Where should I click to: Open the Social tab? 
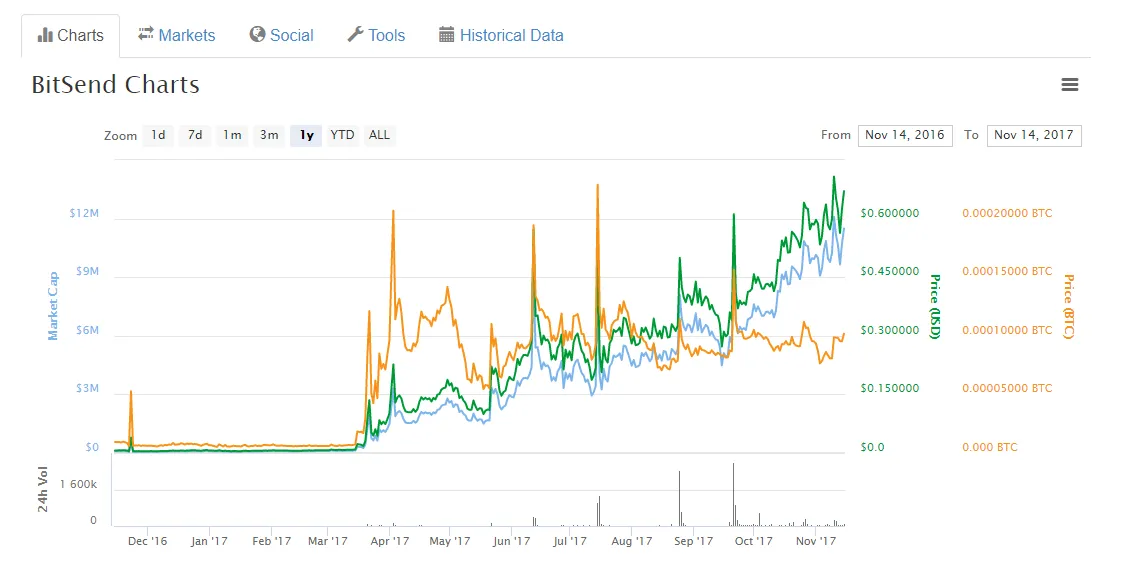[281, 35]
